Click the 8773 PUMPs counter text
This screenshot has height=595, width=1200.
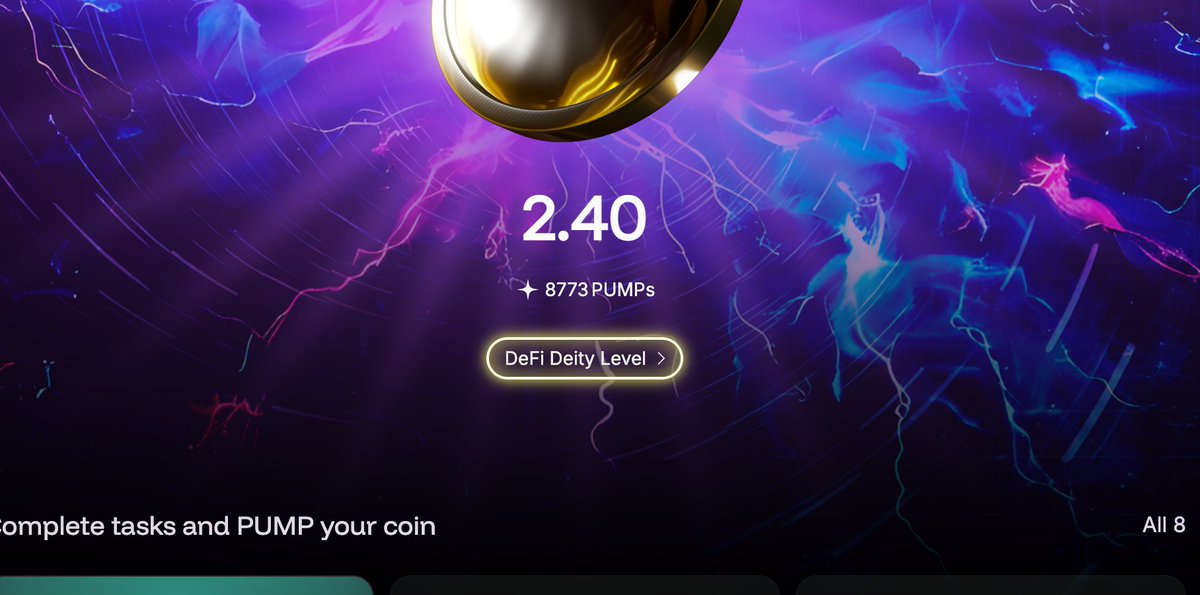(599, 291)
